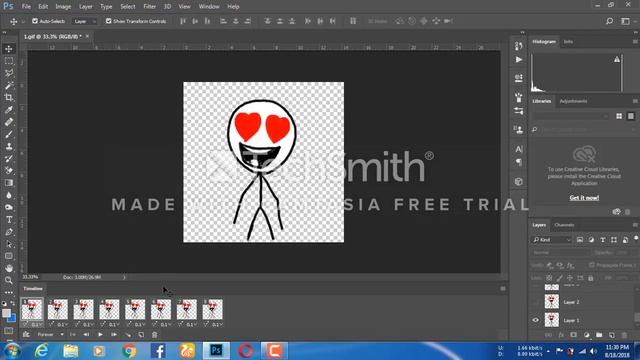Image resolution: width=640 pixels, height=360 pixels.
Task: Open the Auto-Select Layer dropdown
Action: point(85,21)
